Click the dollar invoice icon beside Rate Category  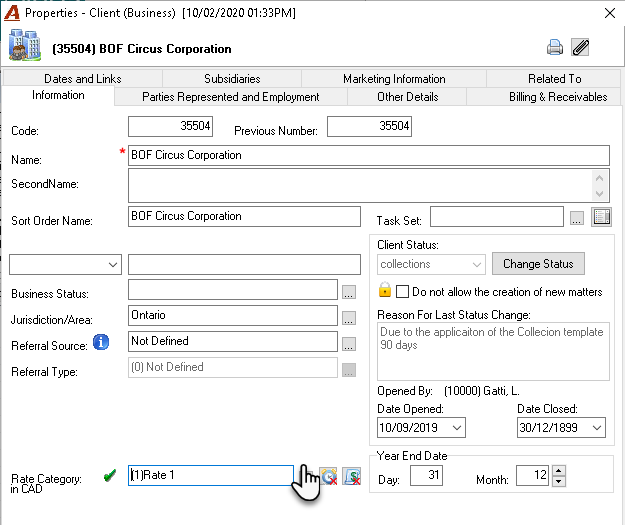tap(352, 476)
